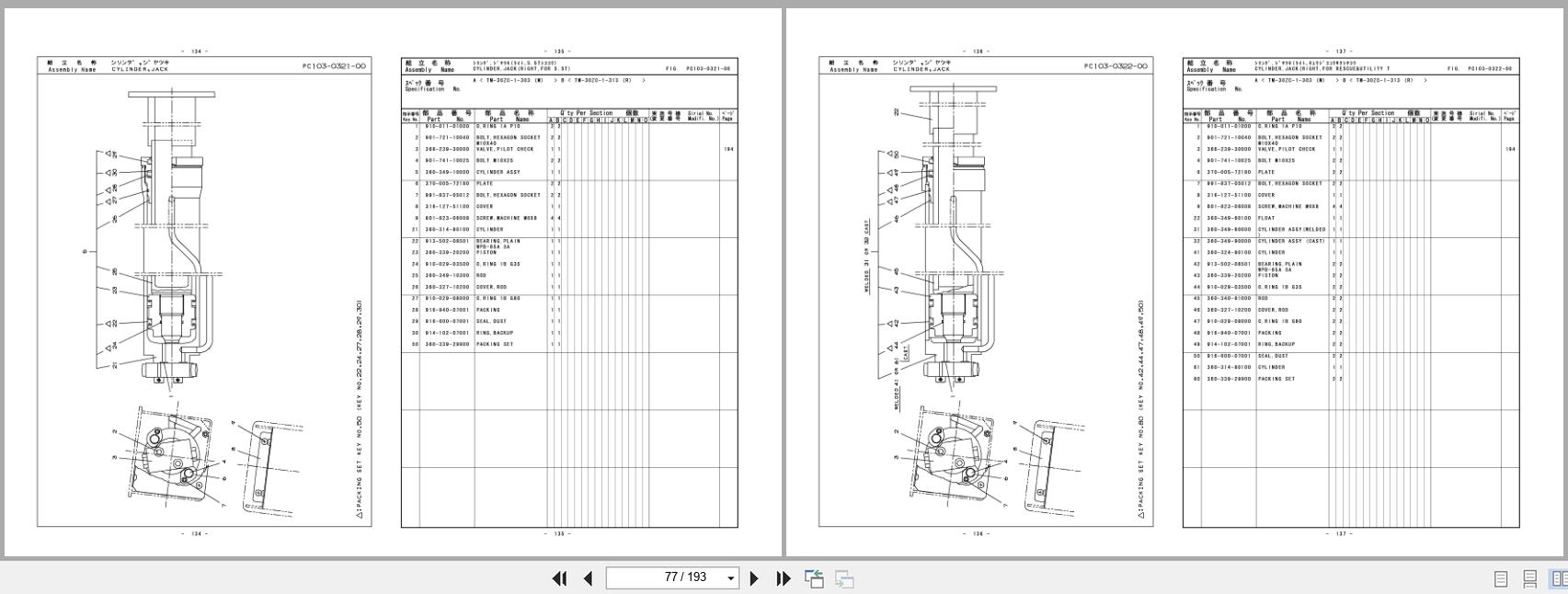This screenshot has width=1568, height=594.
Task: Switch to continuous scrolling page view
Action: 1530,579
